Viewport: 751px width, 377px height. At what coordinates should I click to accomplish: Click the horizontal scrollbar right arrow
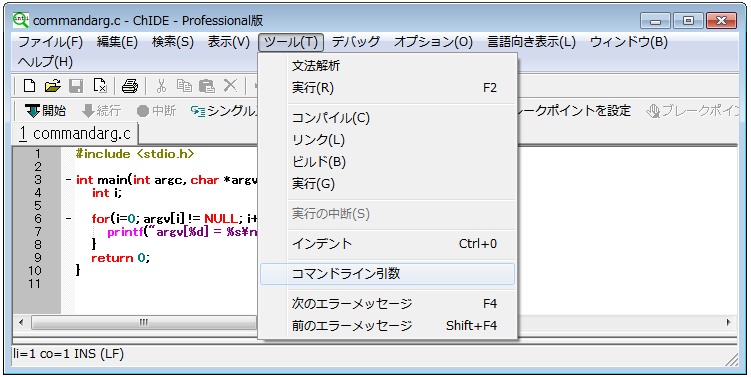tap(729, 322)
